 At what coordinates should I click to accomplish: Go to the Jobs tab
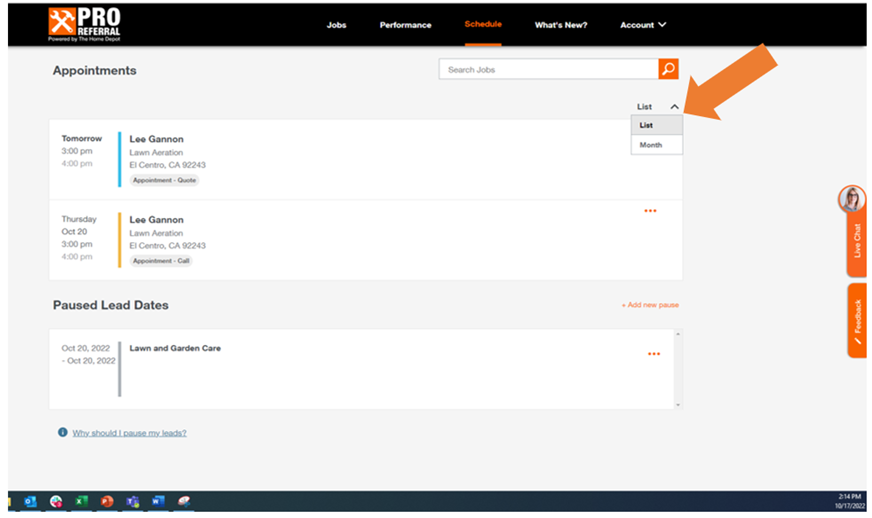(337, 25)
